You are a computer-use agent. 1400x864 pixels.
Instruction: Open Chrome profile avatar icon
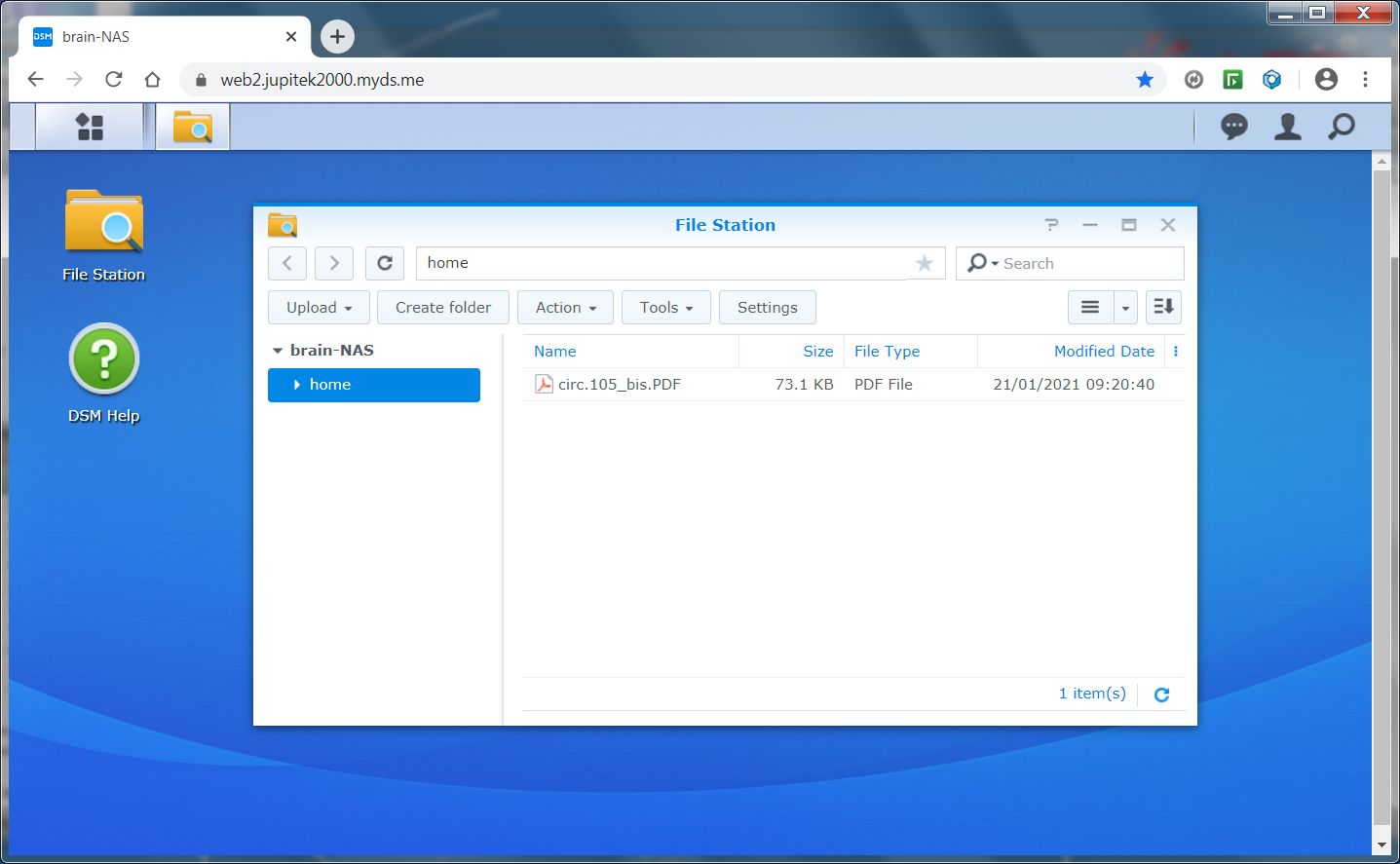1326,80
